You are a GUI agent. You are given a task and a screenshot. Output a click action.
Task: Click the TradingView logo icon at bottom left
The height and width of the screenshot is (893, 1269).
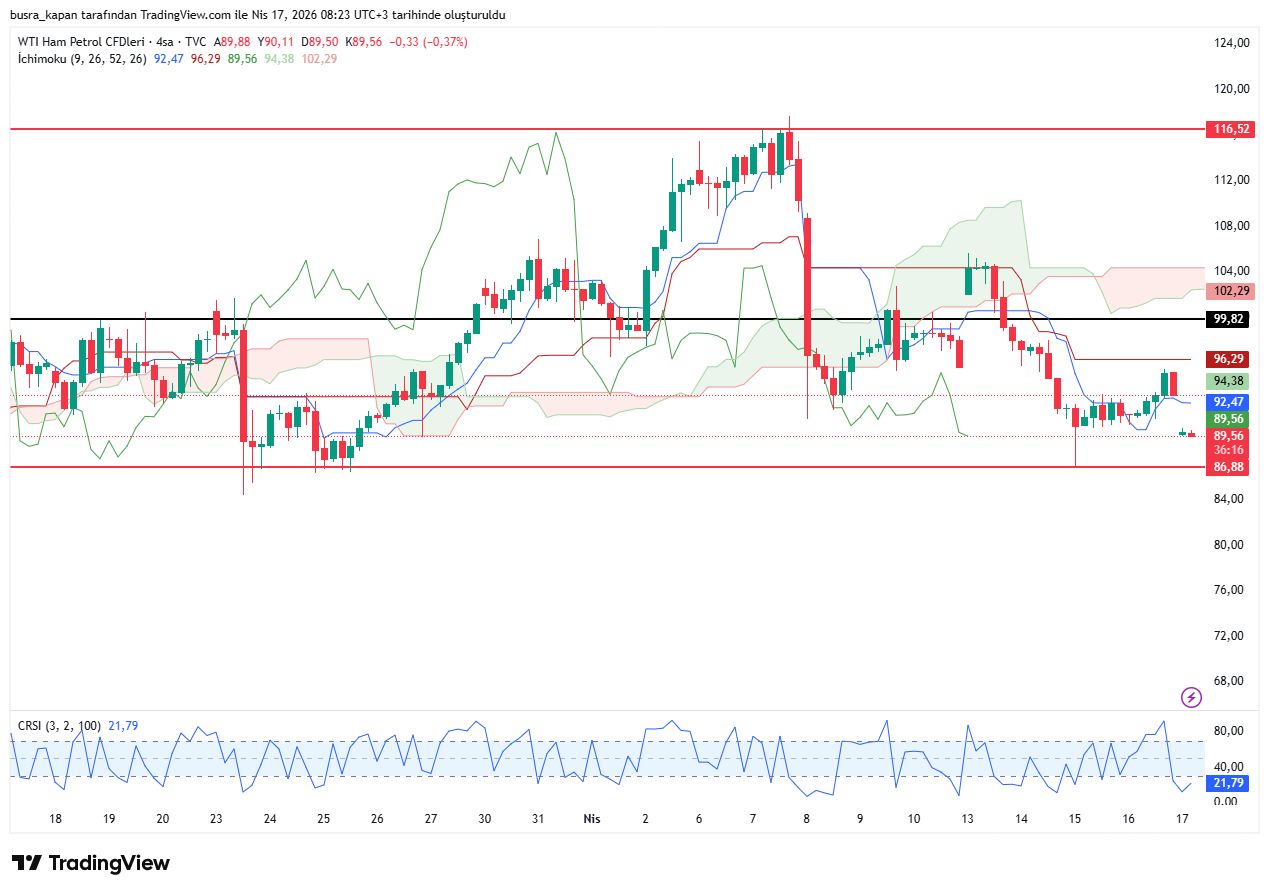coord(27,863)
